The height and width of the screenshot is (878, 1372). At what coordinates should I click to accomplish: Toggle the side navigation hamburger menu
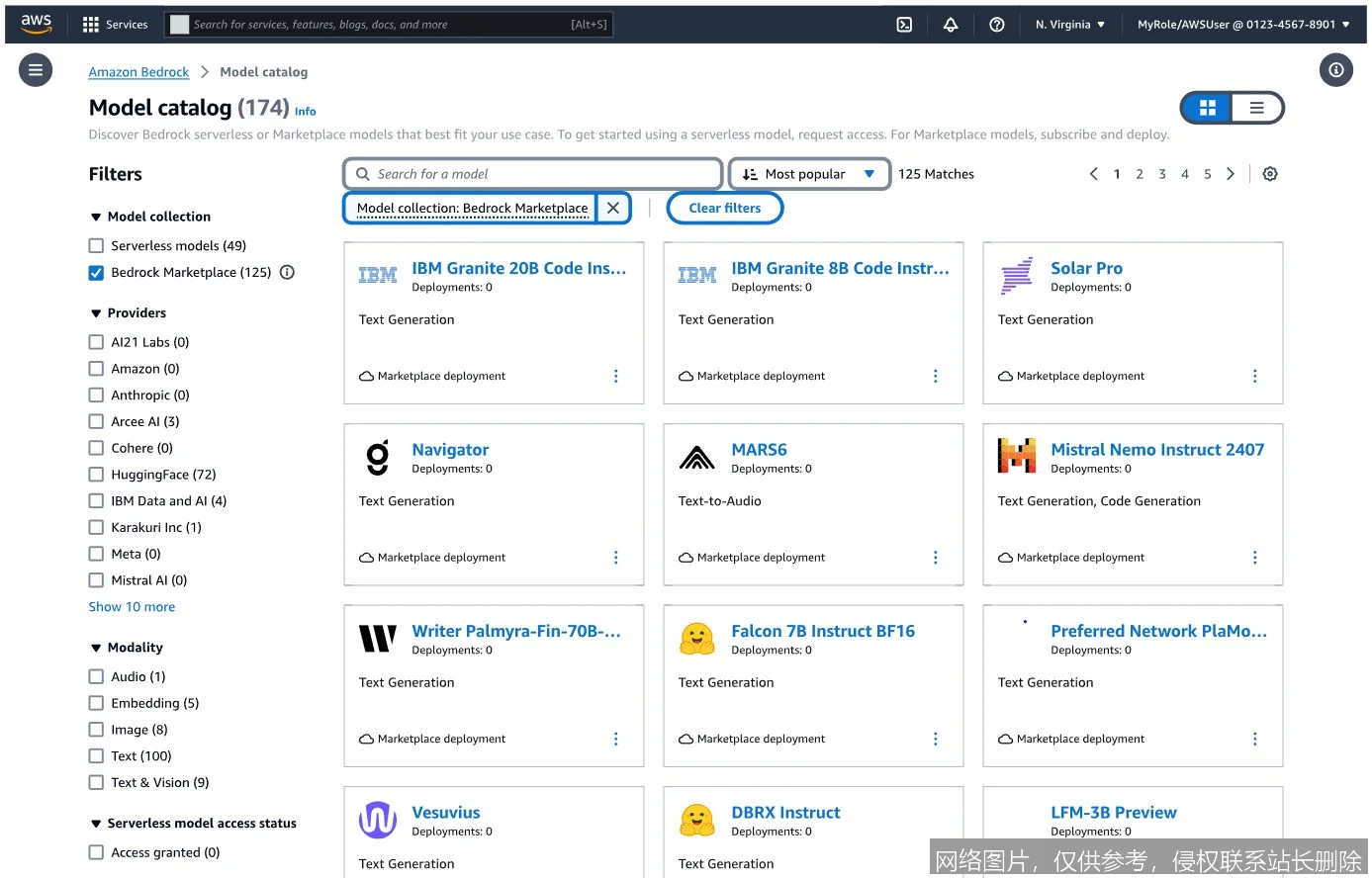[36, 70]
